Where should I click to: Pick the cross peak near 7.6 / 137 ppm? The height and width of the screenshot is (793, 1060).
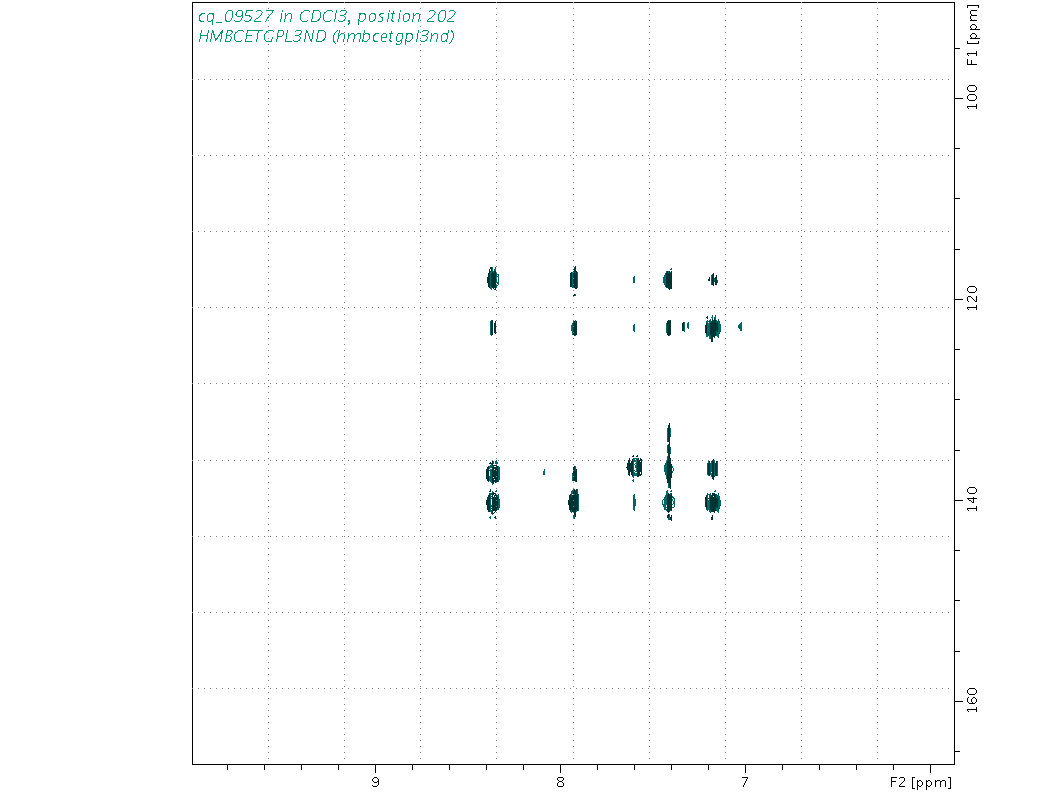[x=634, y=466]
